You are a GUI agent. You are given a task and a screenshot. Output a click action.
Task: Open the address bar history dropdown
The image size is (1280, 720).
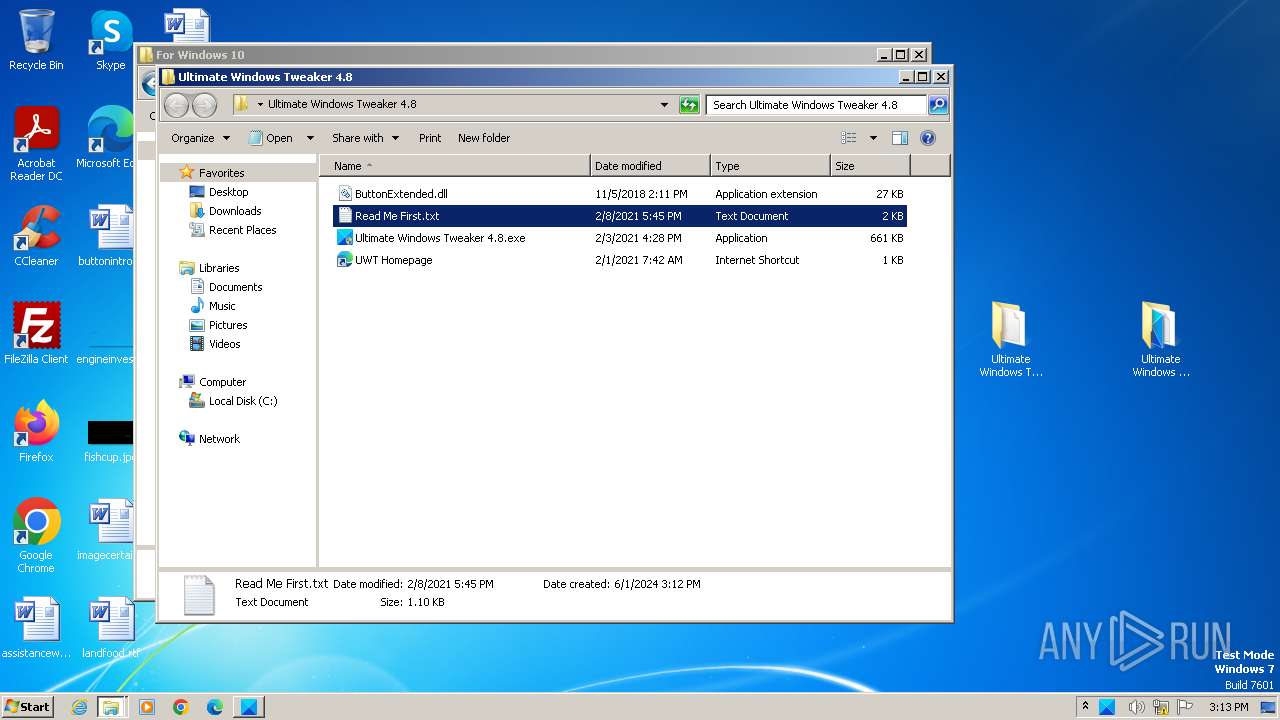tap(664, 104)
